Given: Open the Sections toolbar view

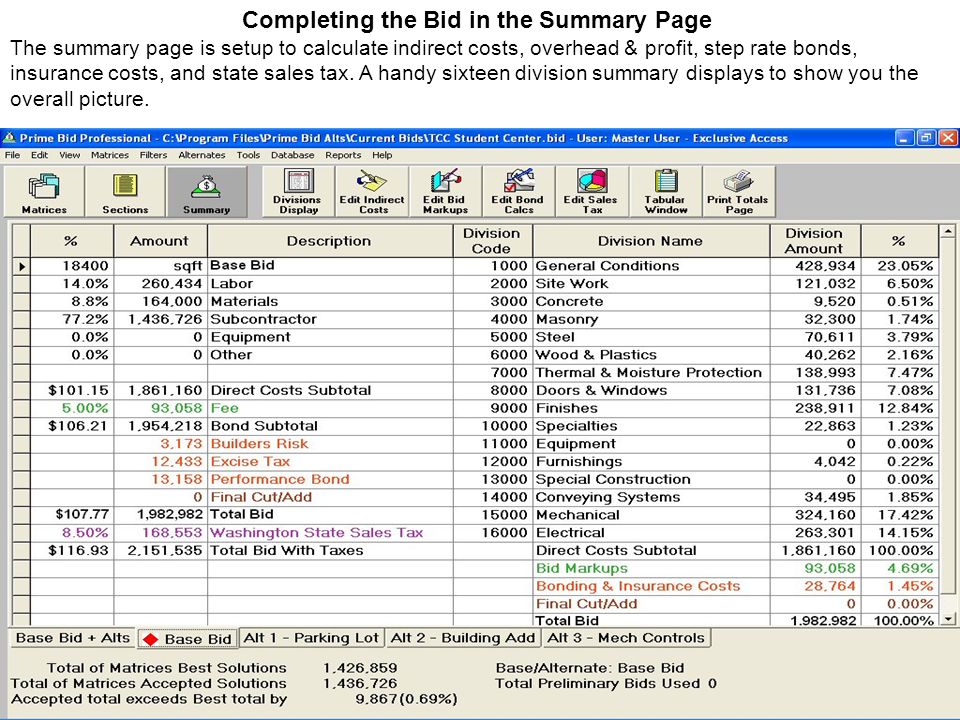Looking at the screenshot, I should pos(125,191).
